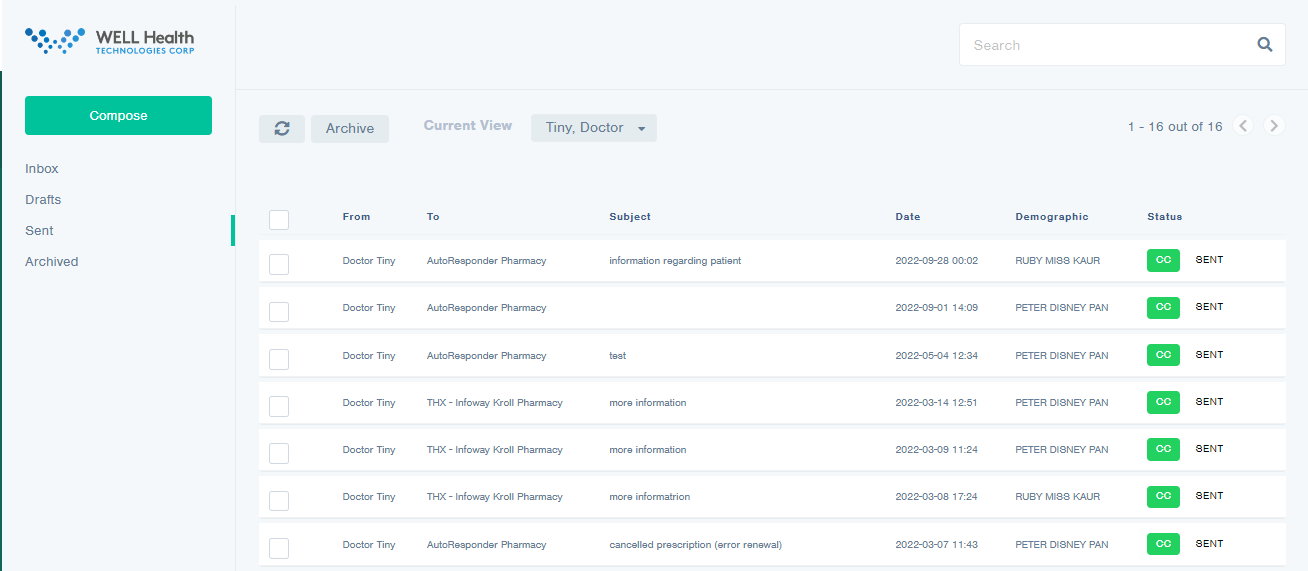
Task: Tick the select-all checkbox in the header
Action: (x=279, y=220)
